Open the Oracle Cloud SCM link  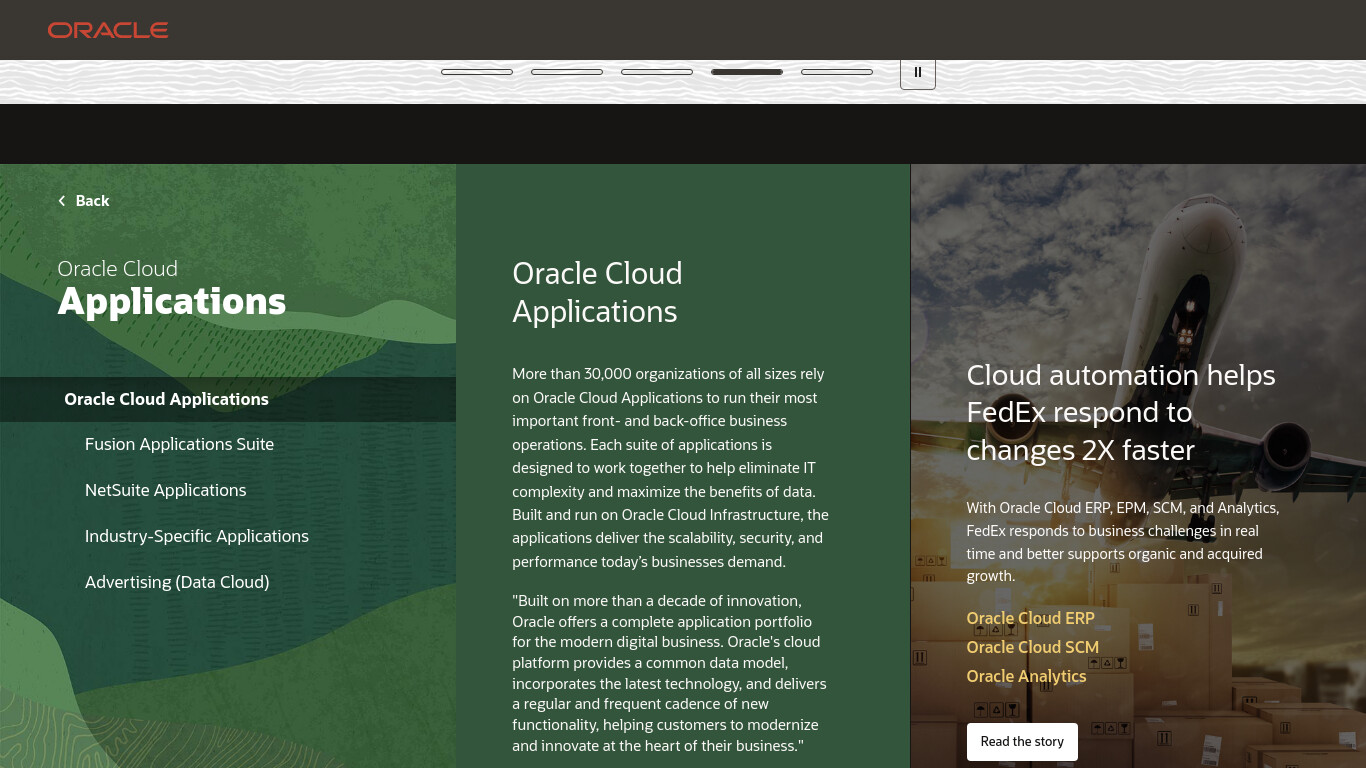click(1032, 647)
